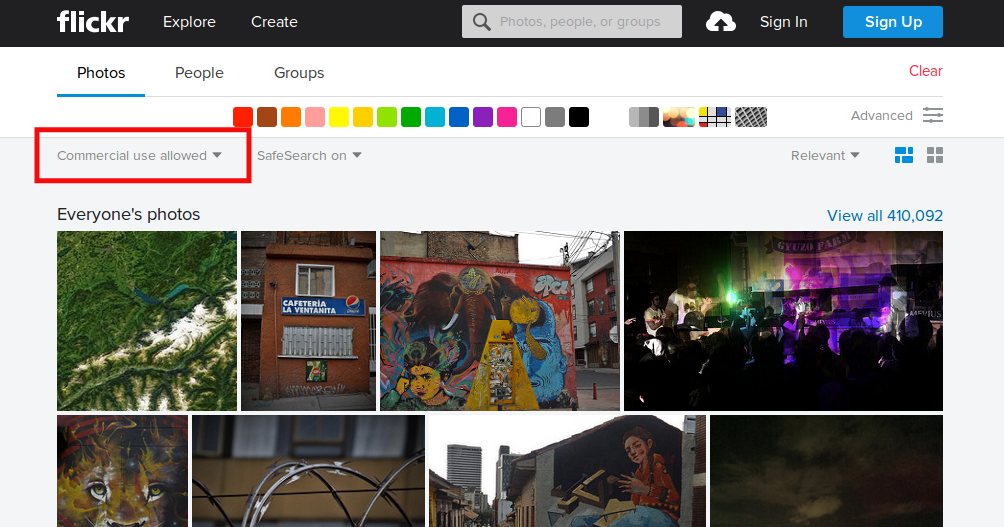Click the View all 410,092 link
This screenshot has height=527, width=1004.
pyautogui.click(x=884, y=216)
